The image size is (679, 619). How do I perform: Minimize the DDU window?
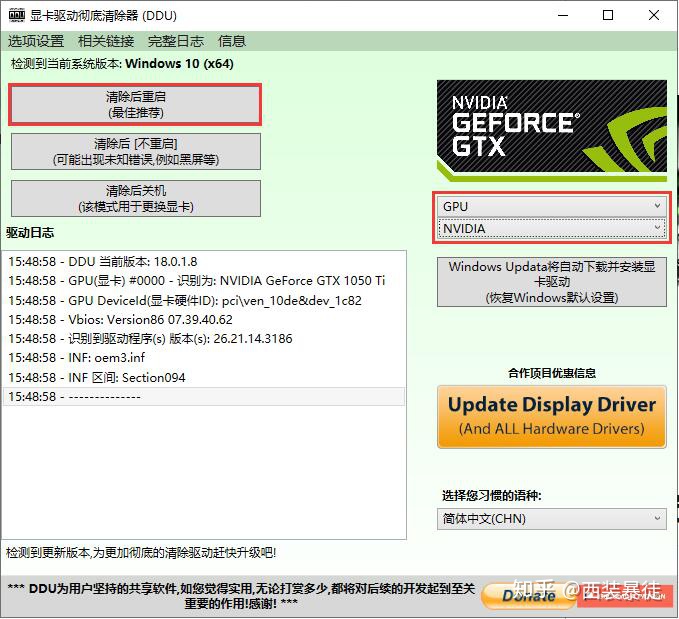563,16
